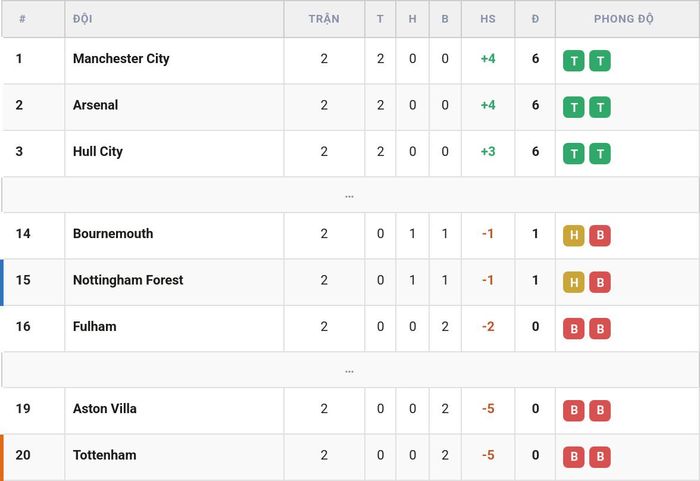Click Hull City's +3 goal difference value
Viewport: 700px width, 481px height.
click(488, 151)
